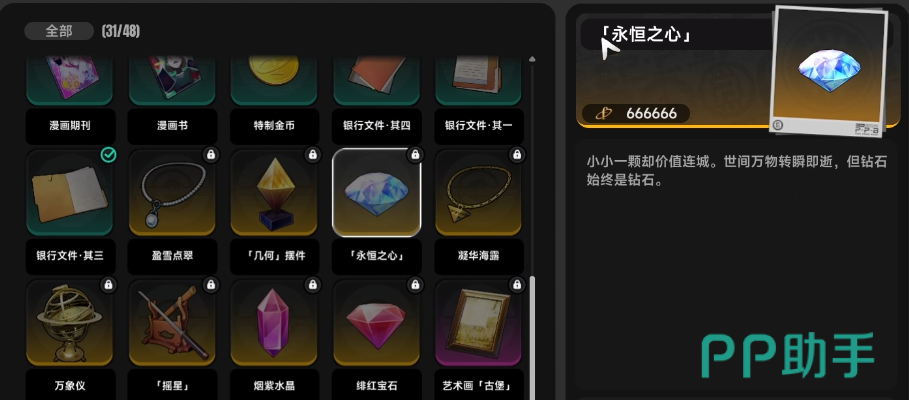This screenshot has height=400, width=909.
Task: Select the 绯红宝石 red gemstone item
Action: click(x=376, y=323)
